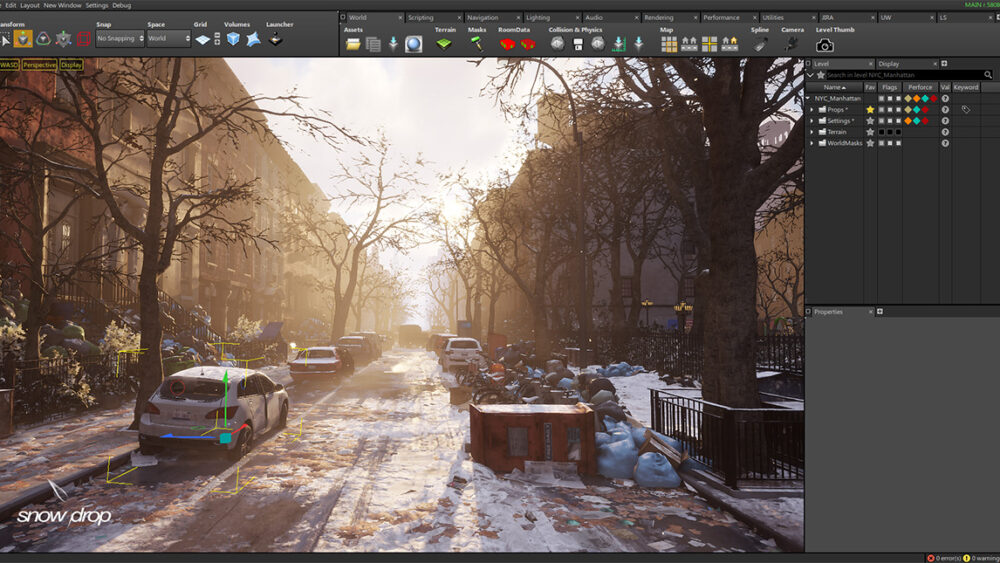
Task: Select the Masks paint roller icon
Action: (x=476, y=44)
